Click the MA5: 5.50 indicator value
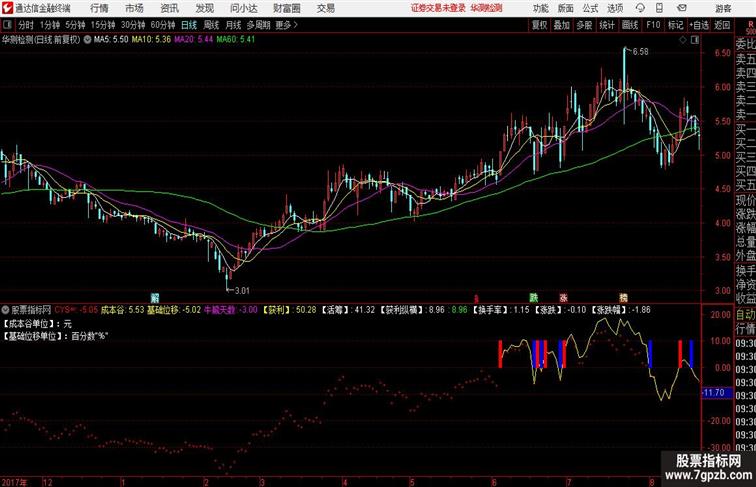This screenshot has width=756, height=487. tap(111, 40)
